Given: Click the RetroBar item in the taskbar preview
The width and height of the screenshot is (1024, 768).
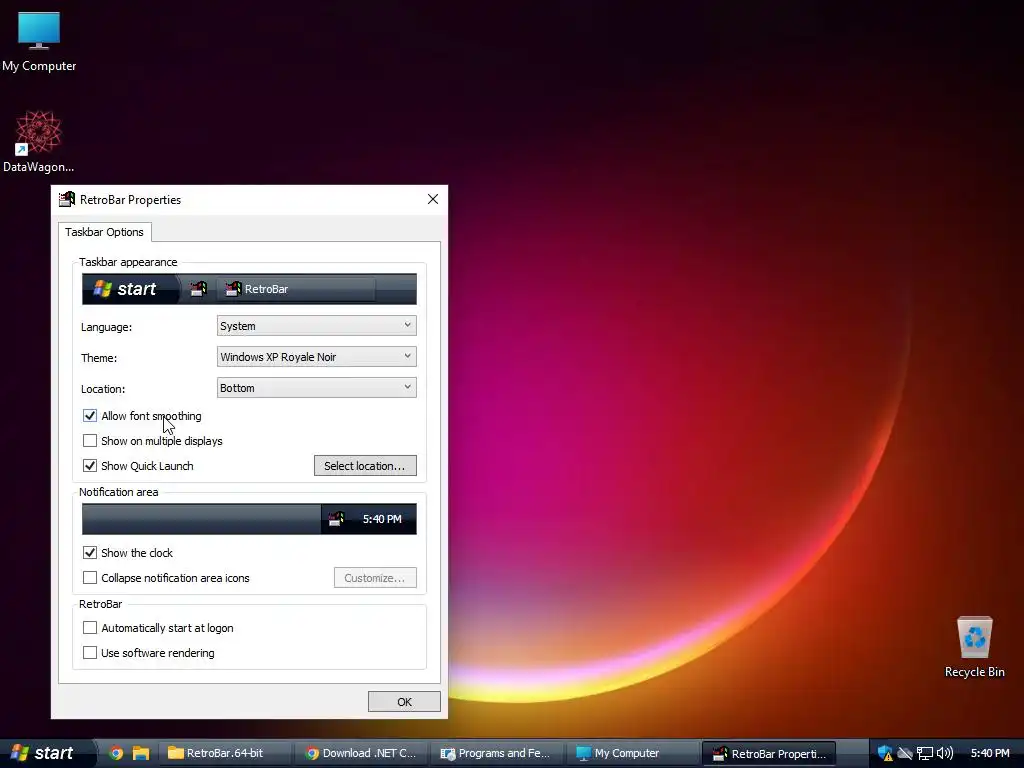Looking at the screenshot, I should coord(297,289).
